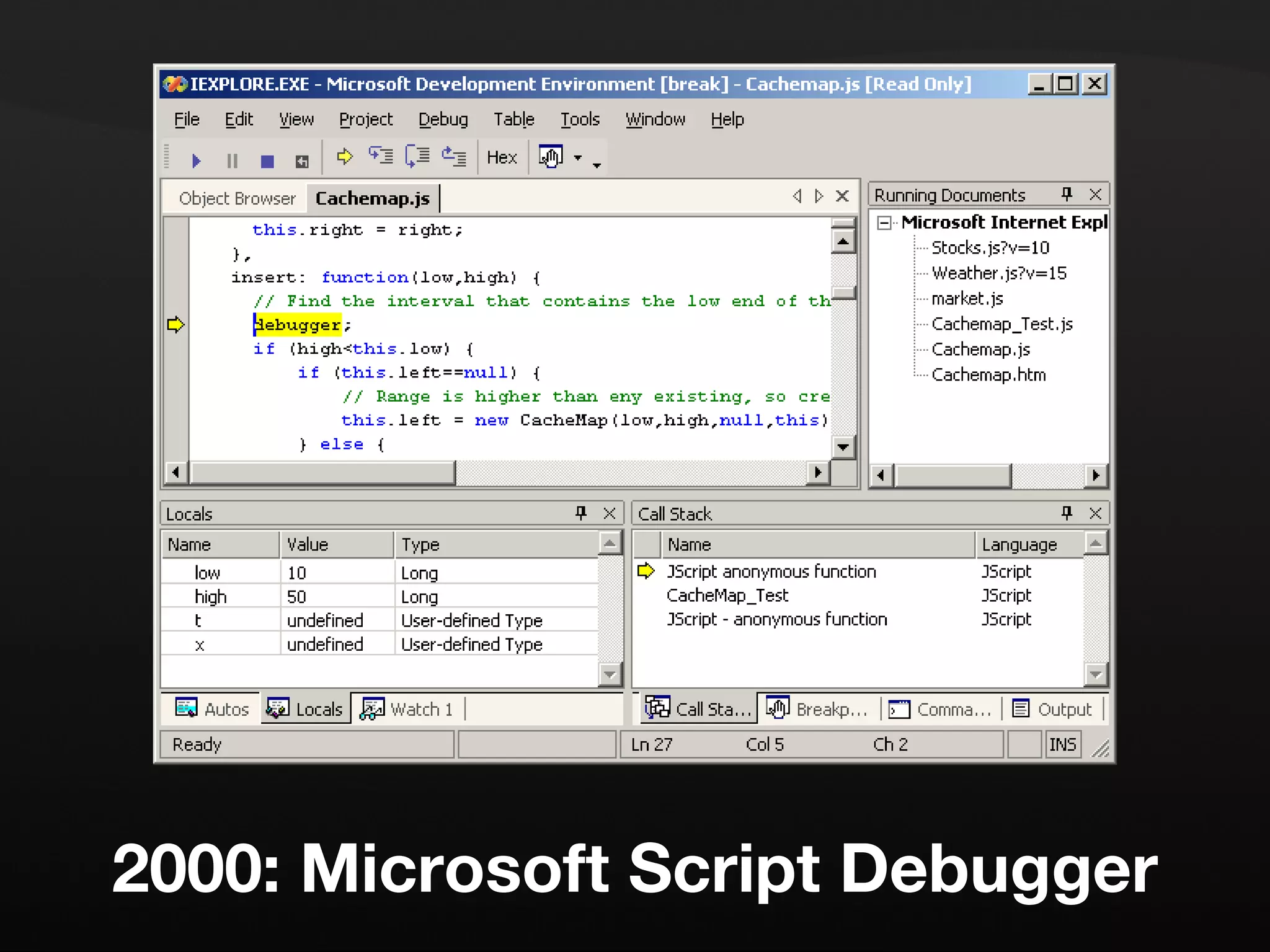The image size is (1270, 952).
Task: Toggle Hex display button
Action: [502, 157]
